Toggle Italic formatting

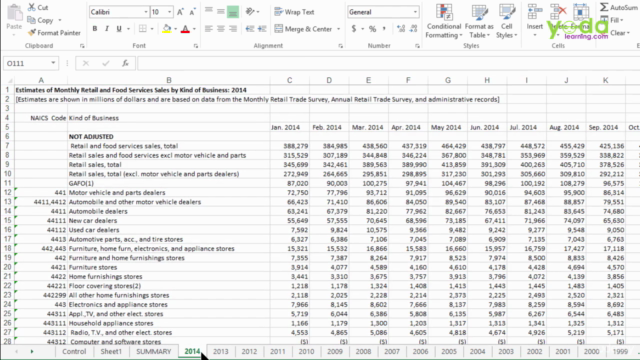point(107,29)
